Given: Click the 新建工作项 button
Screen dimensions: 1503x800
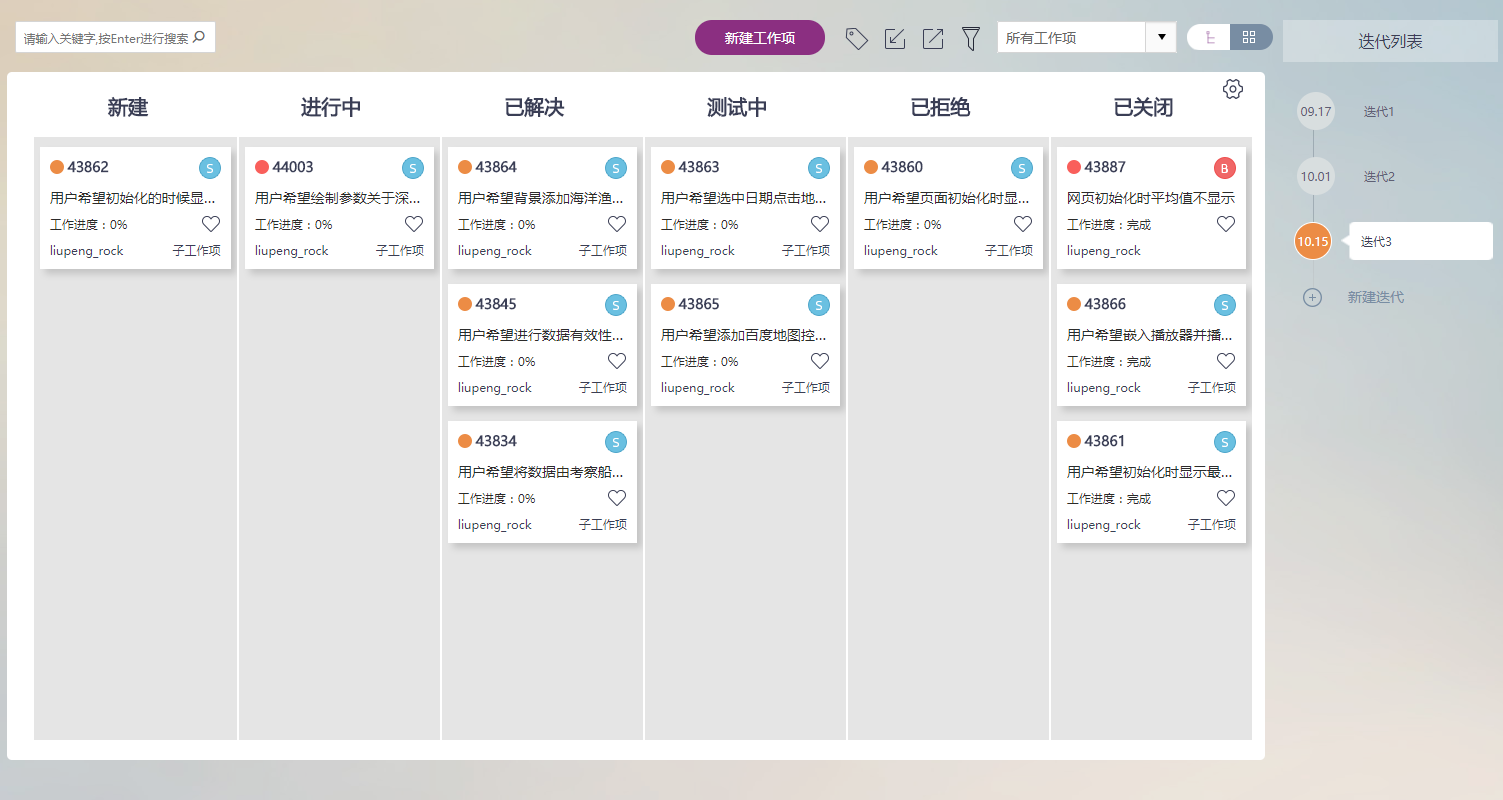Looking at the screenshot, I should pyautogui.click(x=760, y=38).
